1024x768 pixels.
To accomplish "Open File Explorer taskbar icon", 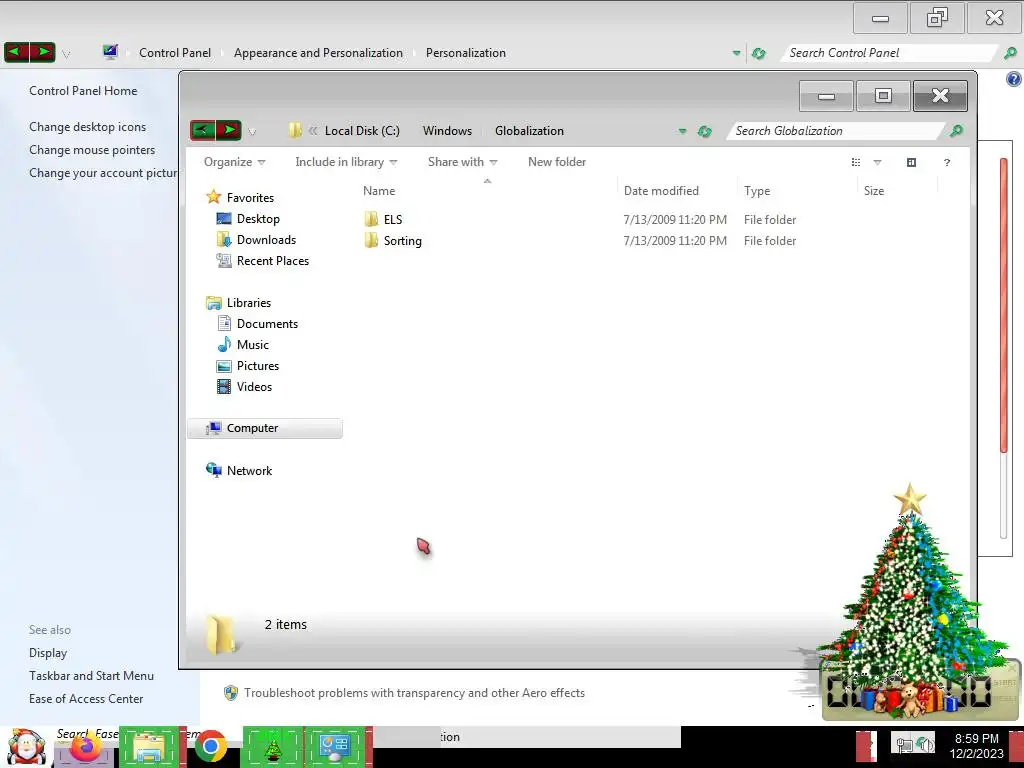I will pos(149,747).
